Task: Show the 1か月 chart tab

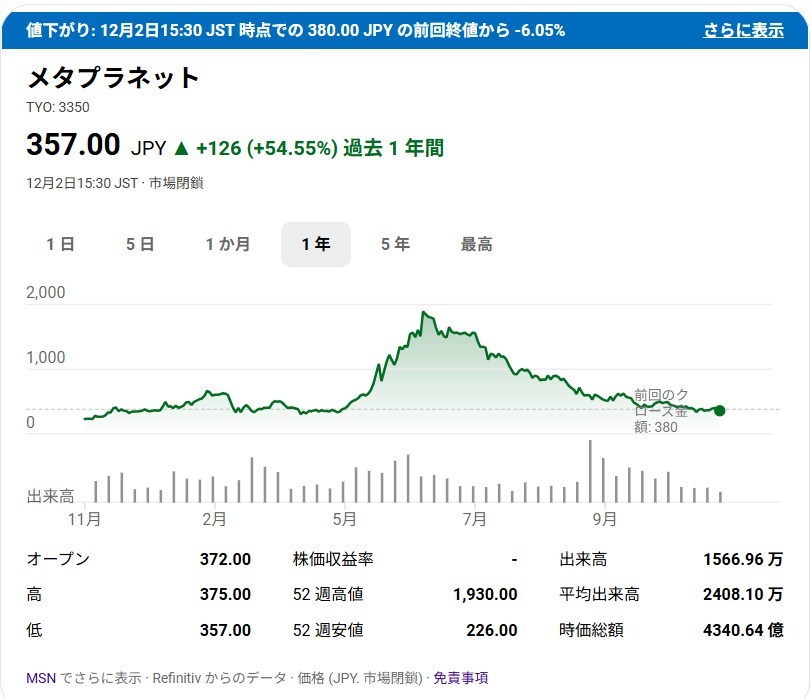Action: [x=228, y=244]
